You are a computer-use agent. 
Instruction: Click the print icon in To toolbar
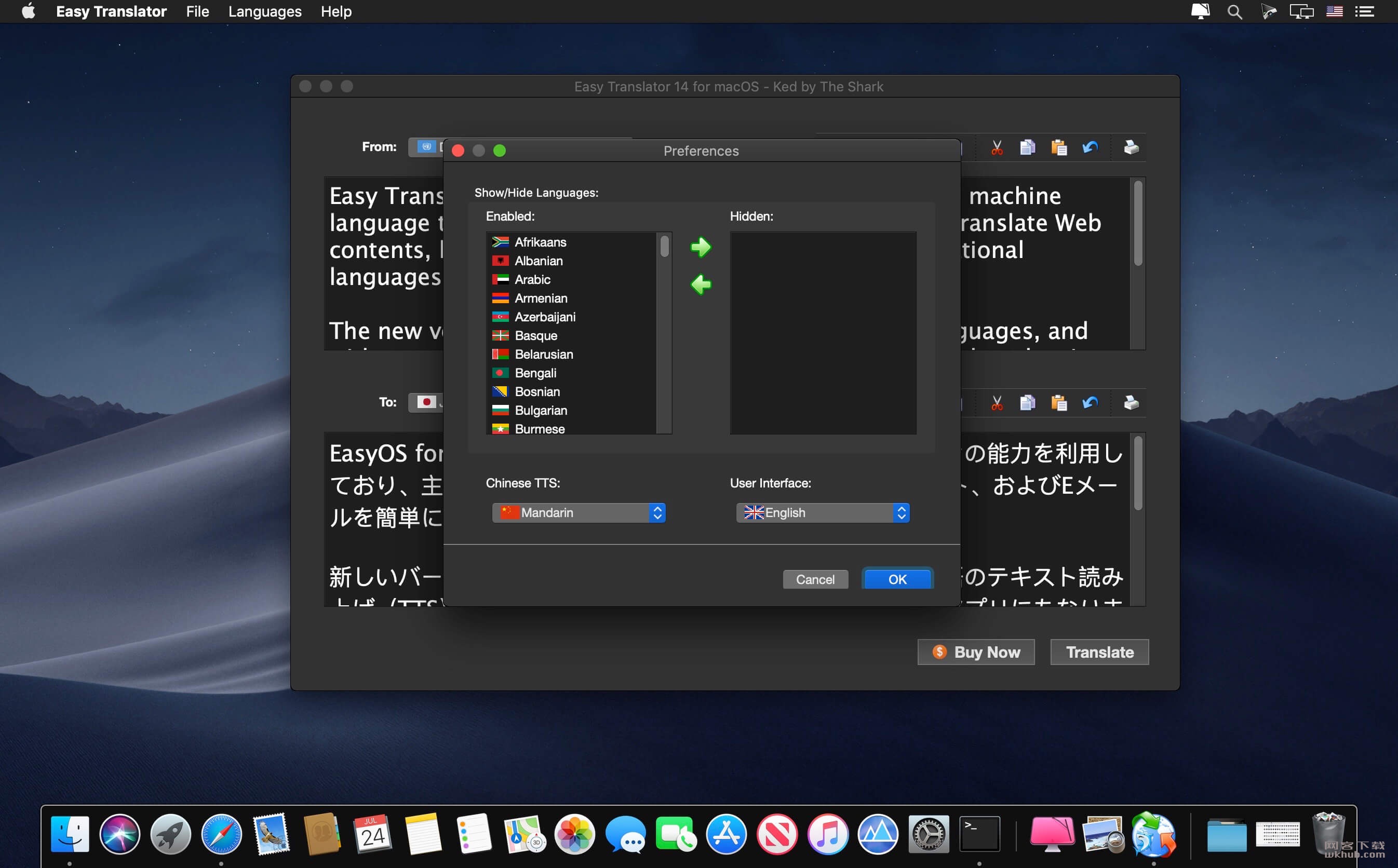1131,403
